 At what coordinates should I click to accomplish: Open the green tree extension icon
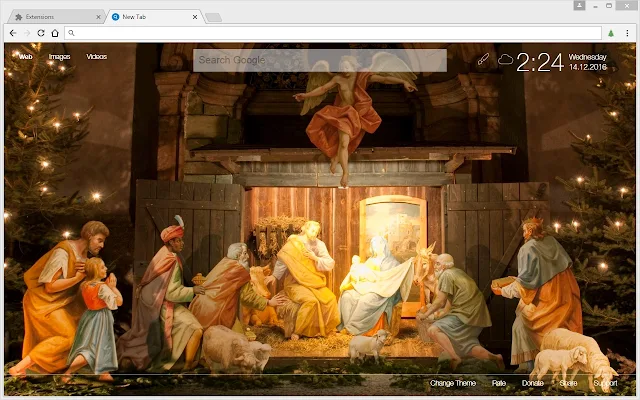(611, 33)
